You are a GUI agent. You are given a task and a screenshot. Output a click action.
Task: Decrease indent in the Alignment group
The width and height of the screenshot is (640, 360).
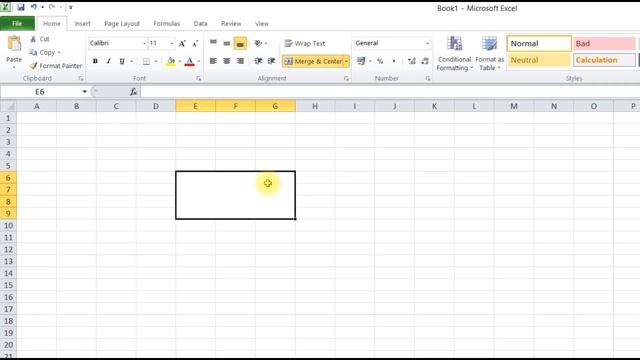coord(258,61)
